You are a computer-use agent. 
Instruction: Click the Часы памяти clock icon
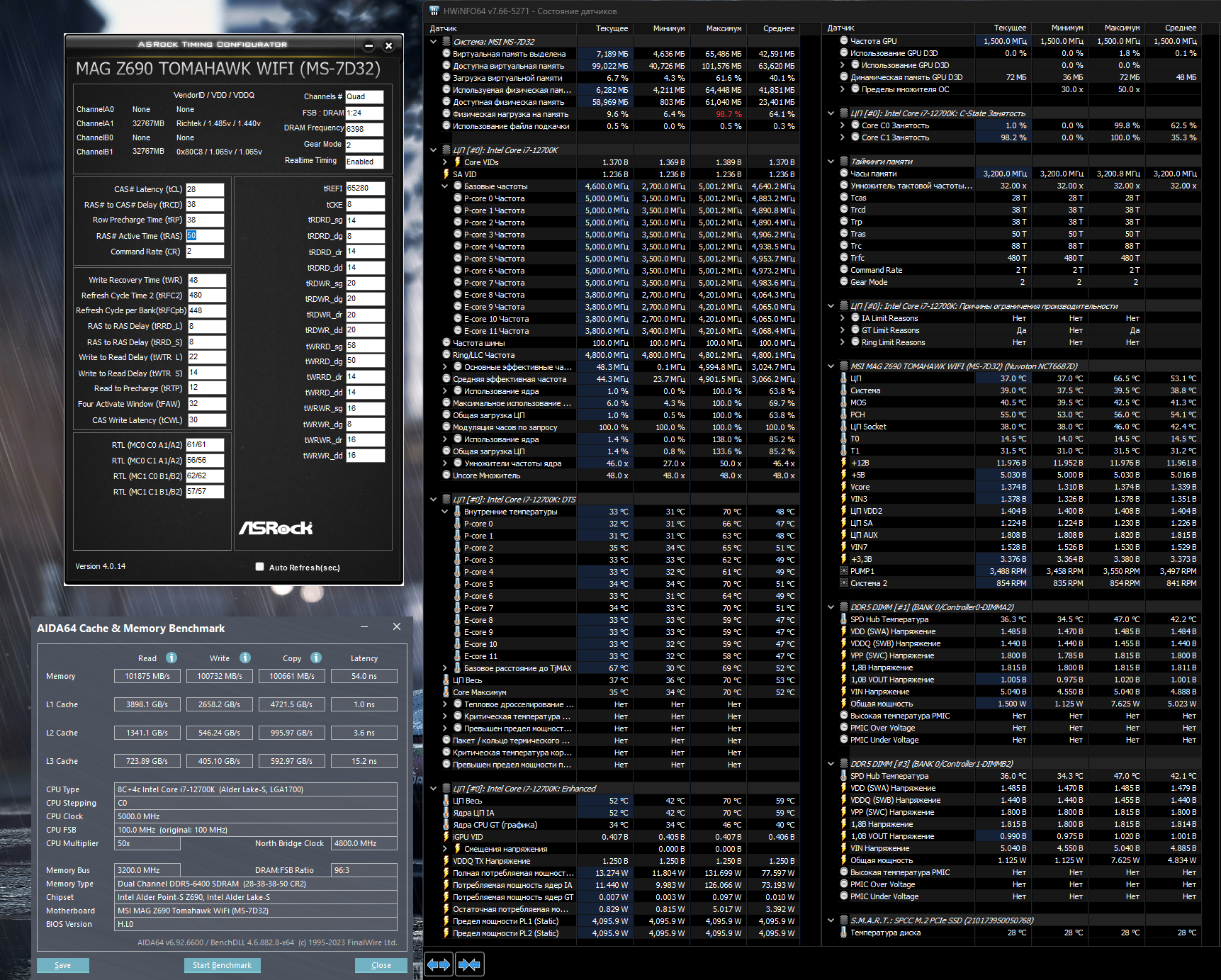click(844, 174)
